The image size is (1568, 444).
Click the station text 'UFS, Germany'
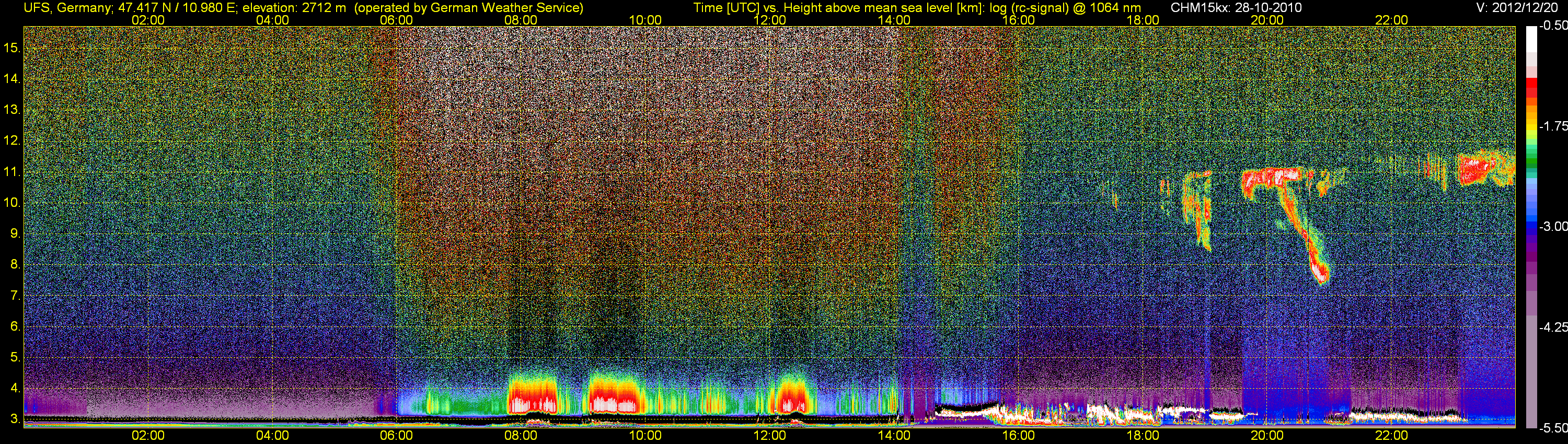point(67,8)
